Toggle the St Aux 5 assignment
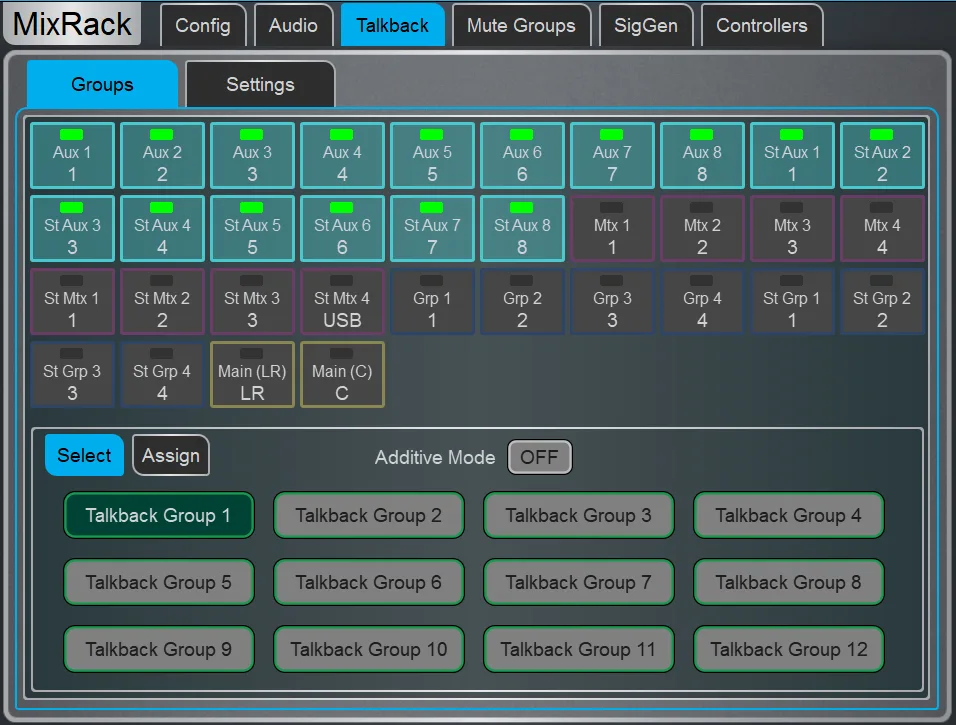Viewport: 956px width, 725px height. coord(252,229)
